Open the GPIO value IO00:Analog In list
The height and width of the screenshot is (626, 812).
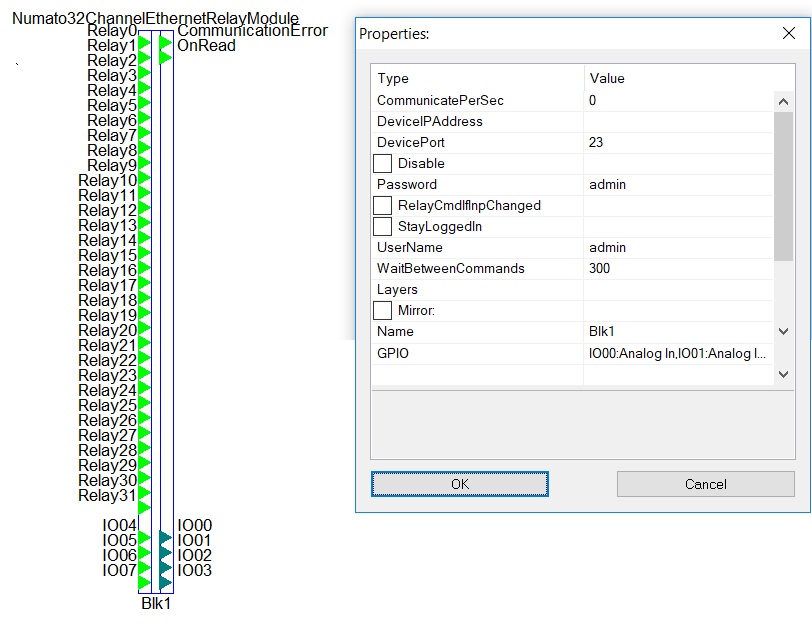678,353
